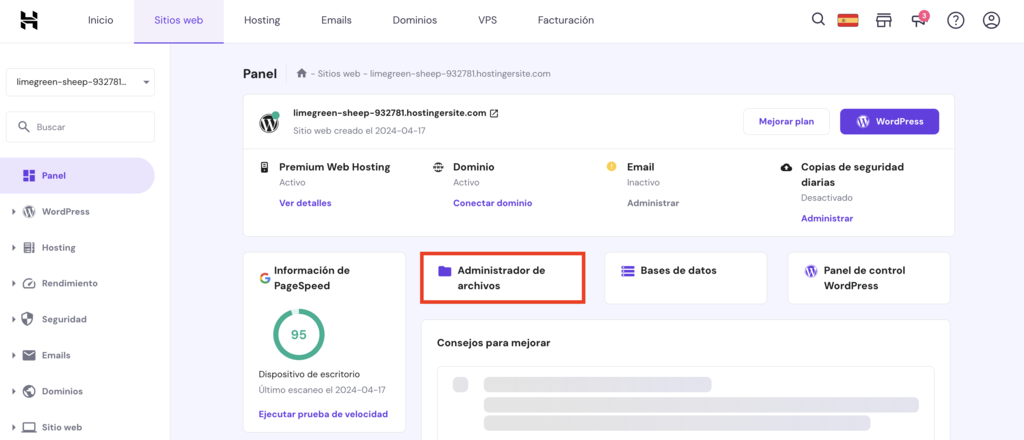
Task: Click the purple WordPress button
Action: pyautogui.click(x=889, y=122)
